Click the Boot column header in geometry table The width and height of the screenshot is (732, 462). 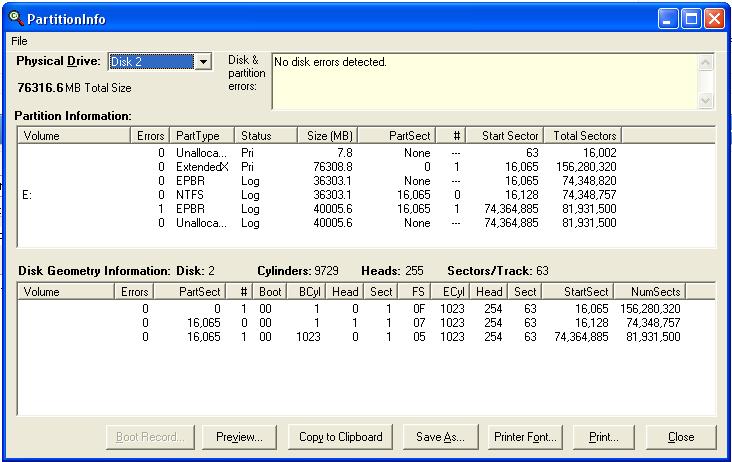(x=270, y=292)
